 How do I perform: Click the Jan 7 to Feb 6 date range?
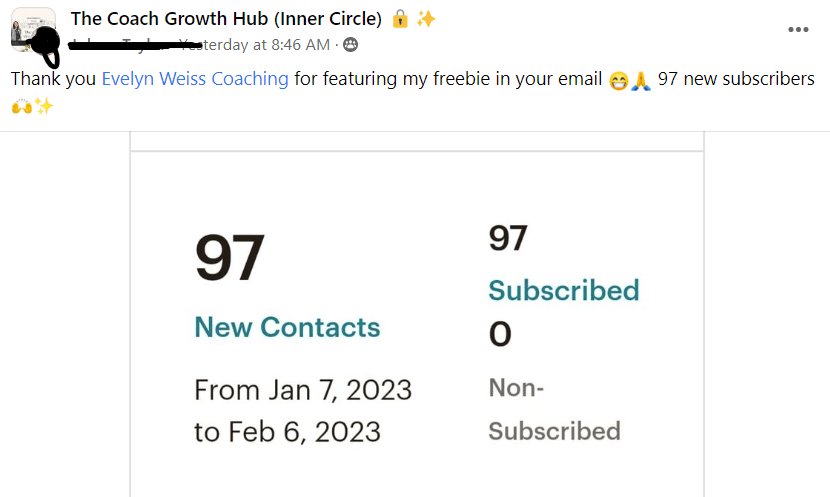(302, 410)
